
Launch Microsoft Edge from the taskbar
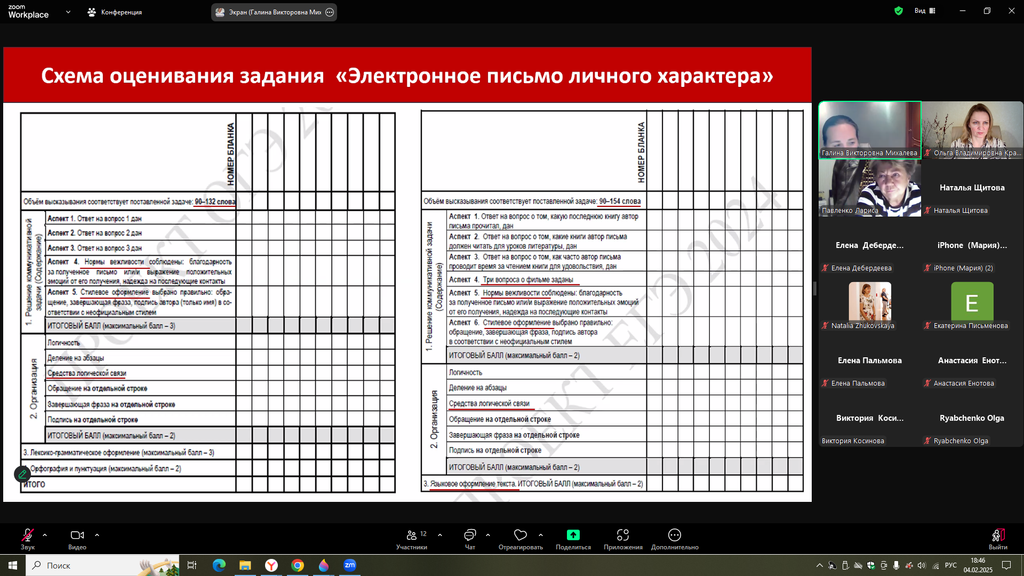pos(219,565)
